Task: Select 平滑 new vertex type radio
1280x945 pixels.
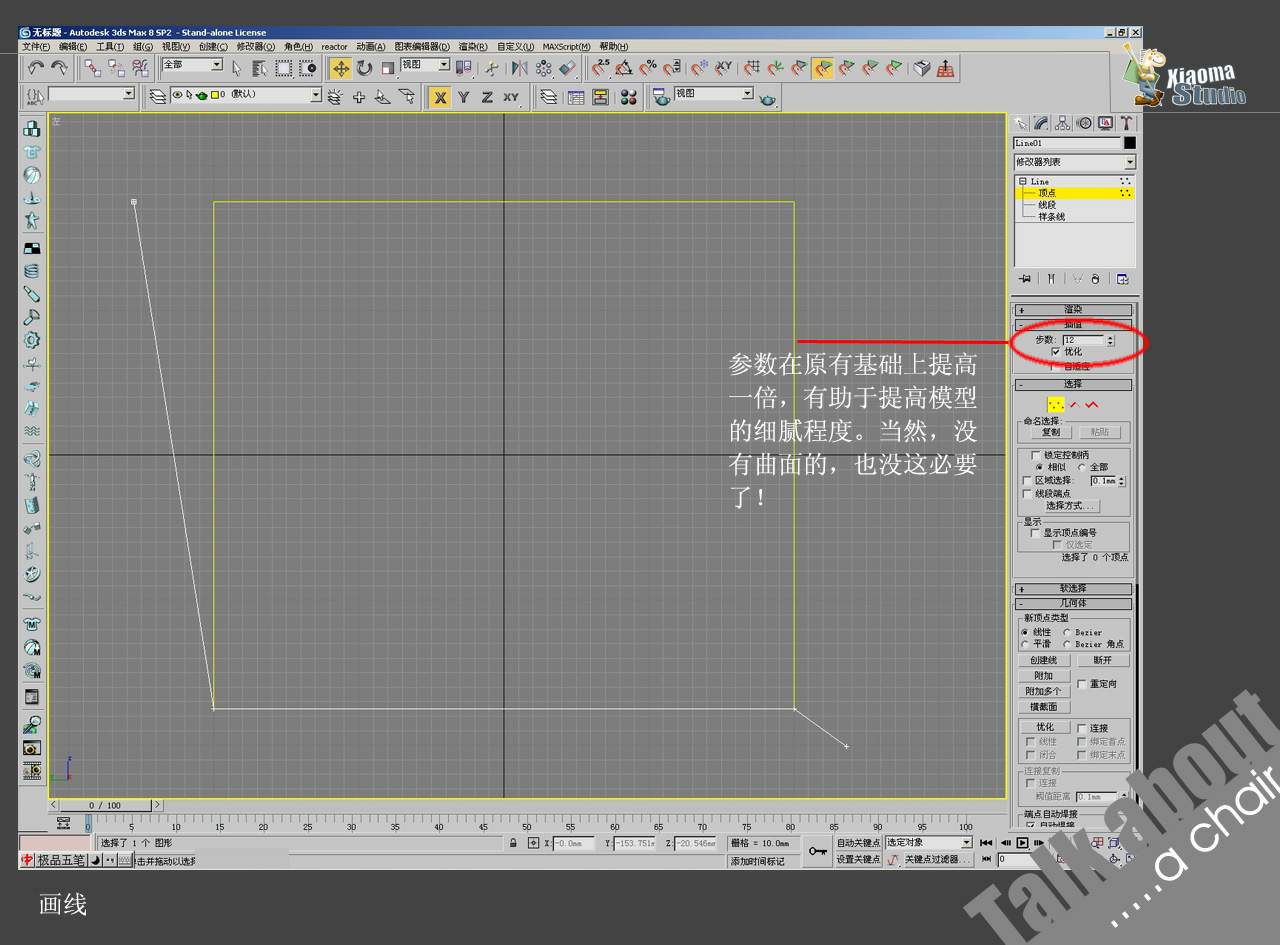Action: point(1024,644)
